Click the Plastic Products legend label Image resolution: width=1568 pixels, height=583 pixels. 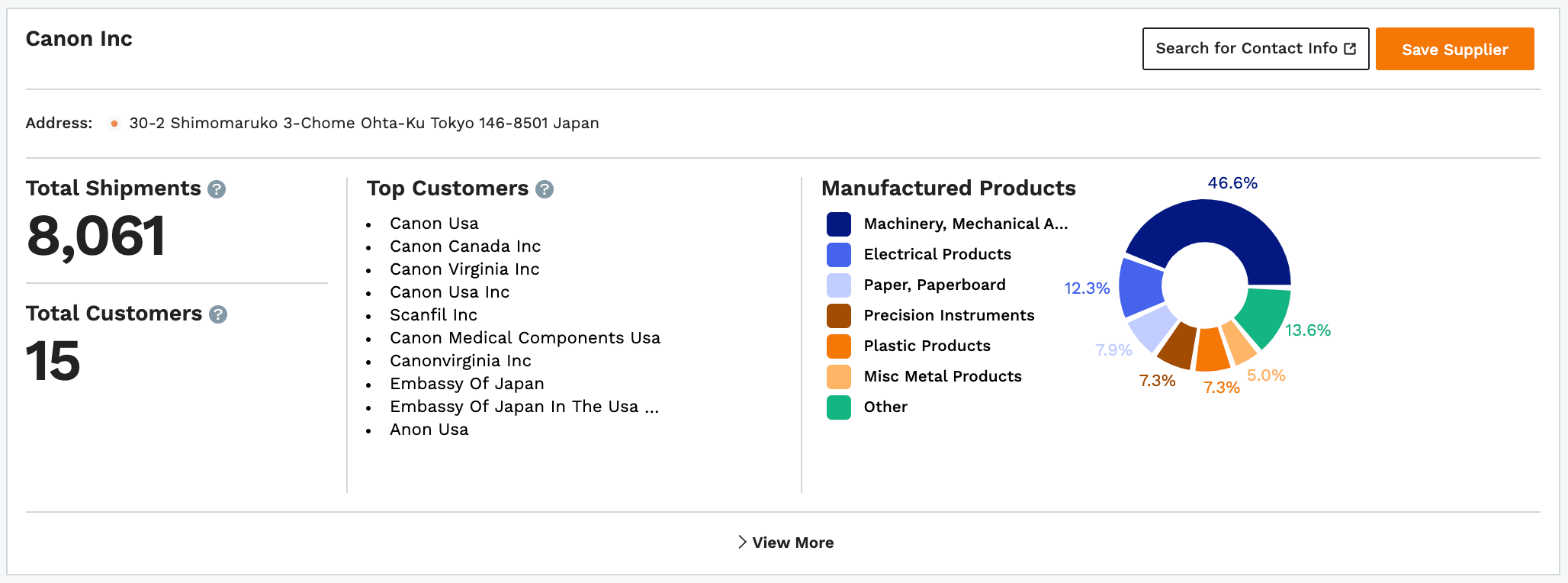(x=927, y=346)
